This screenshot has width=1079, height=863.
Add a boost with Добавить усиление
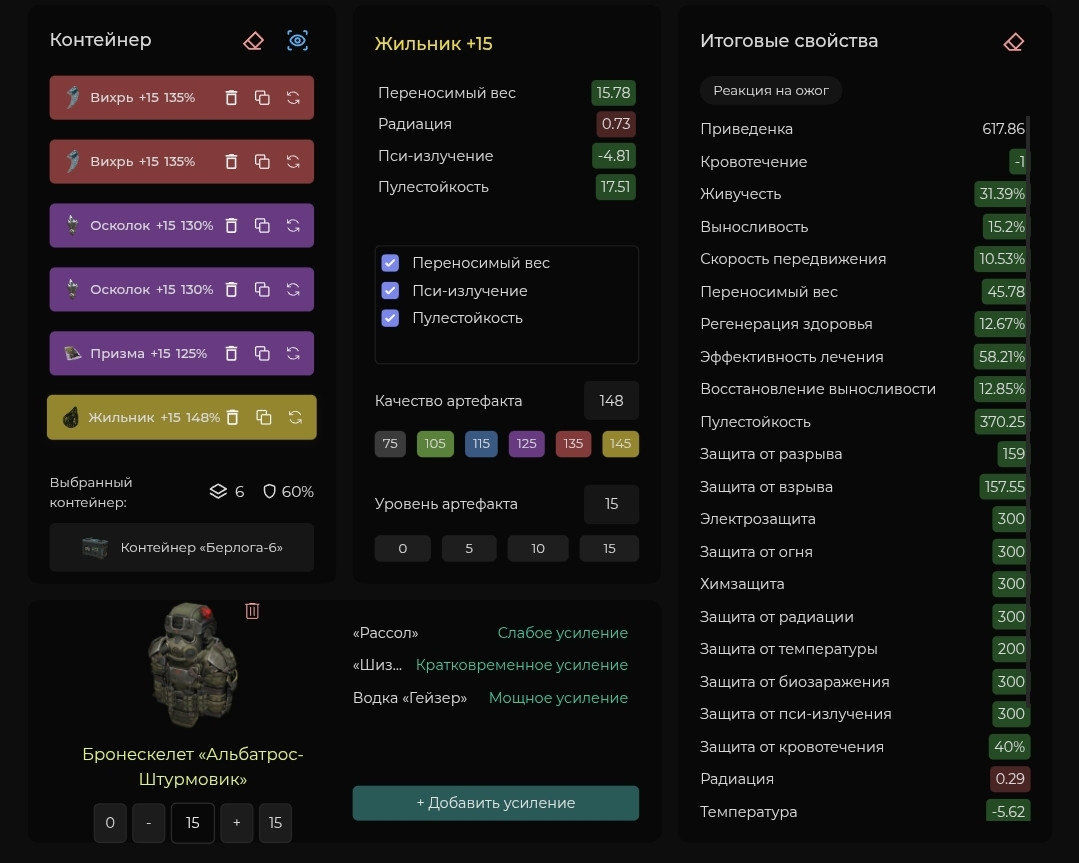point(495,803)
